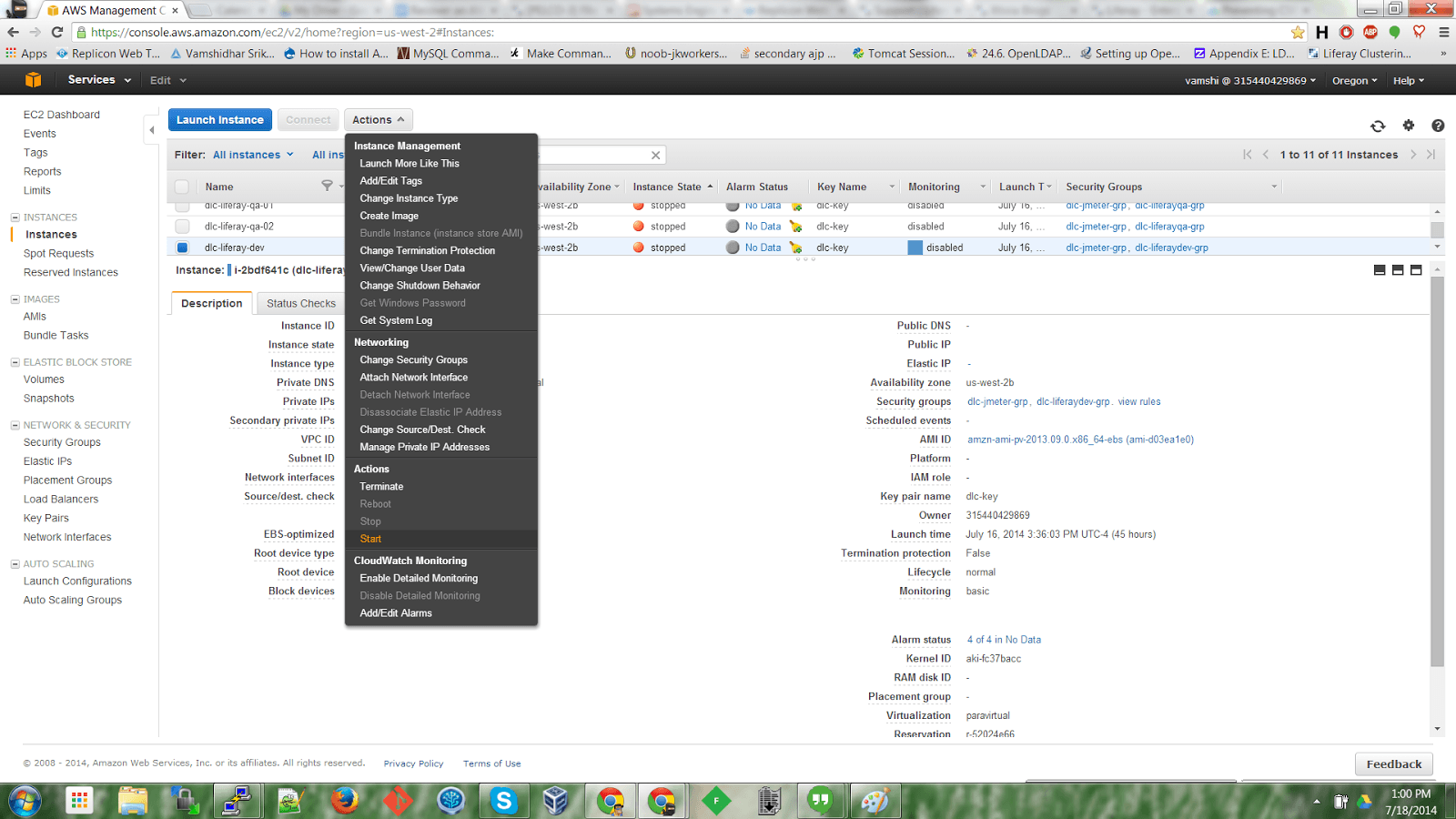Click the alarm bell icon on dlc-liferay-dev row
Screen dimensions: 1456x819
coord(794,247)
